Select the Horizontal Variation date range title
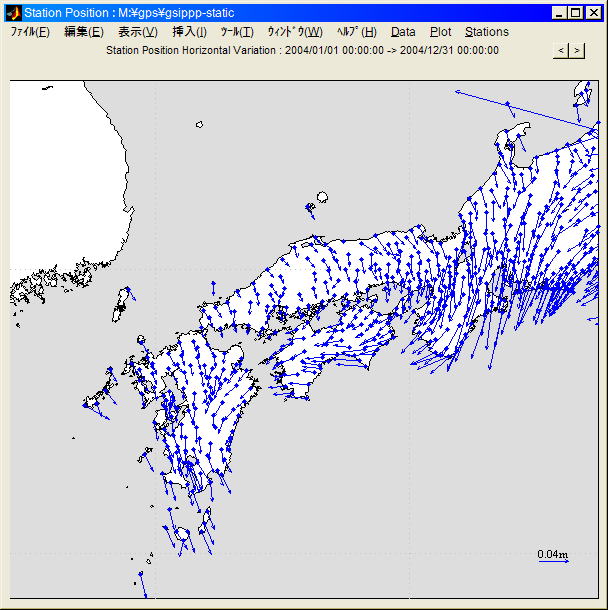The width and height of the screenshot is (608, 610). 302,50
